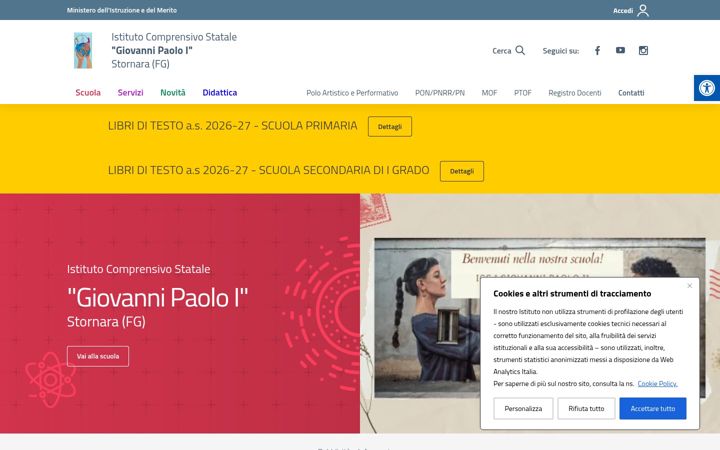
Task: Click the school logo image
Action: (x=83, y=51)
